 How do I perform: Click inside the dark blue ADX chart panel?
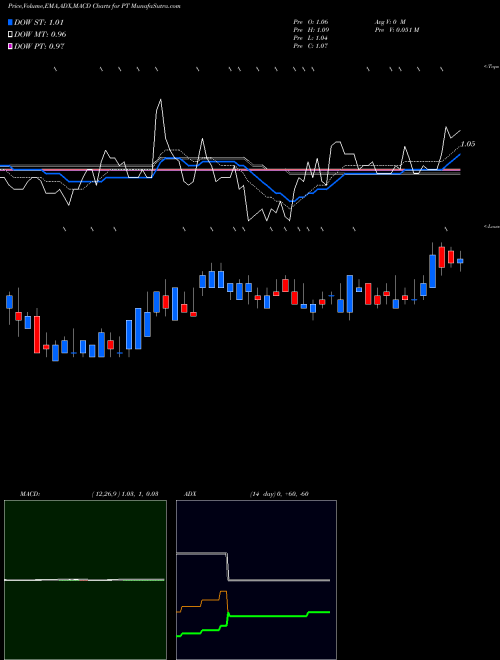point(256,580)
